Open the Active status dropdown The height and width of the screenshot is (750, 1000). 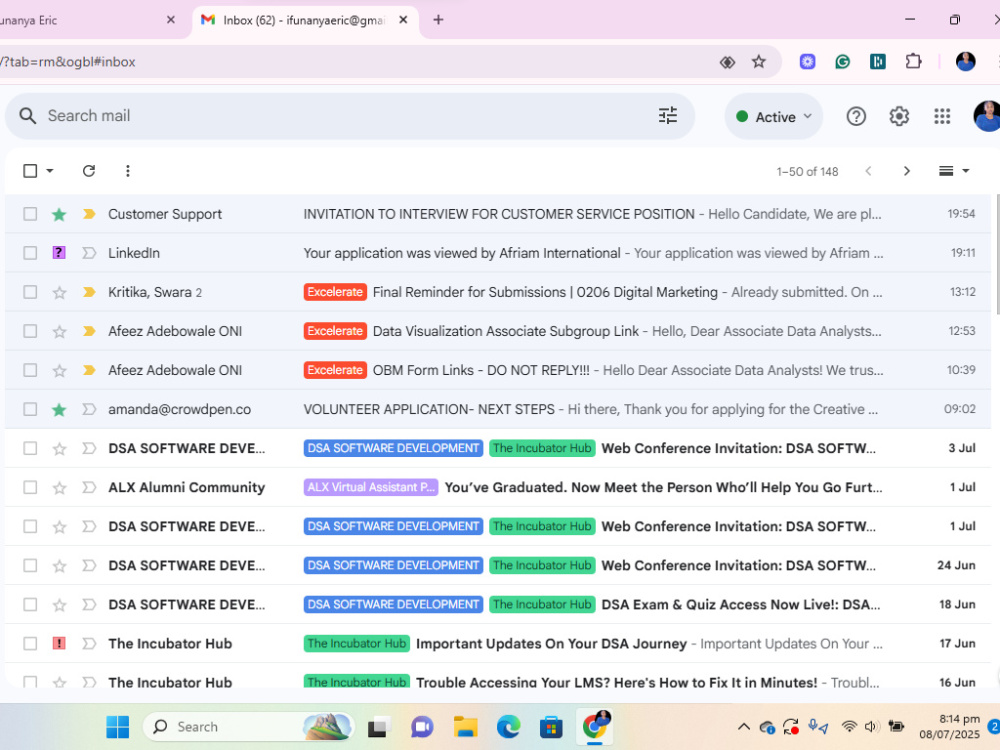point(774,117)
